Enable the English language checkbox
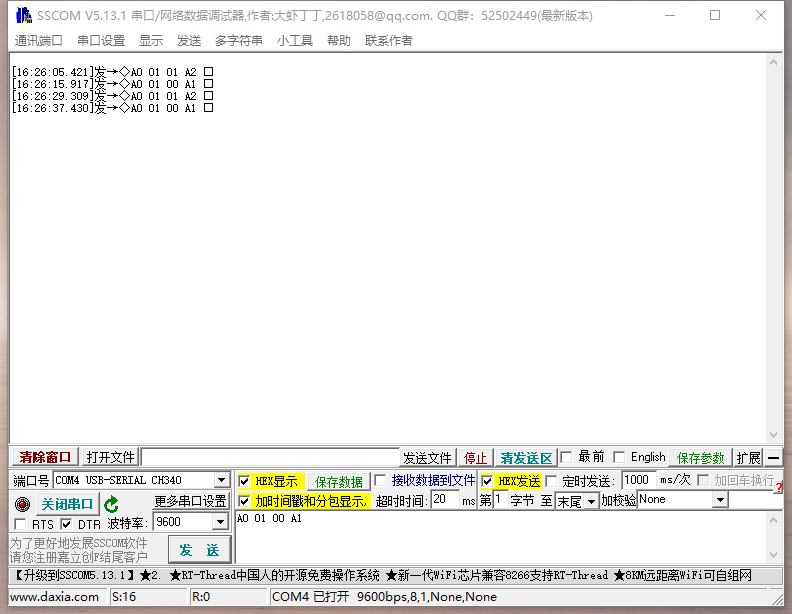792x614 pixels. (619, 457)
